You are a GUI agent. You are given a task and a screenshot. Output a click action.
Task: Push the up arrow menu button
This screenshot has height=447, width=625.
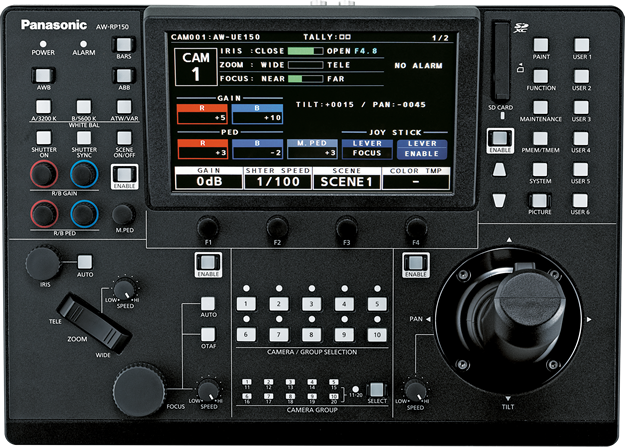click(499, 169)
